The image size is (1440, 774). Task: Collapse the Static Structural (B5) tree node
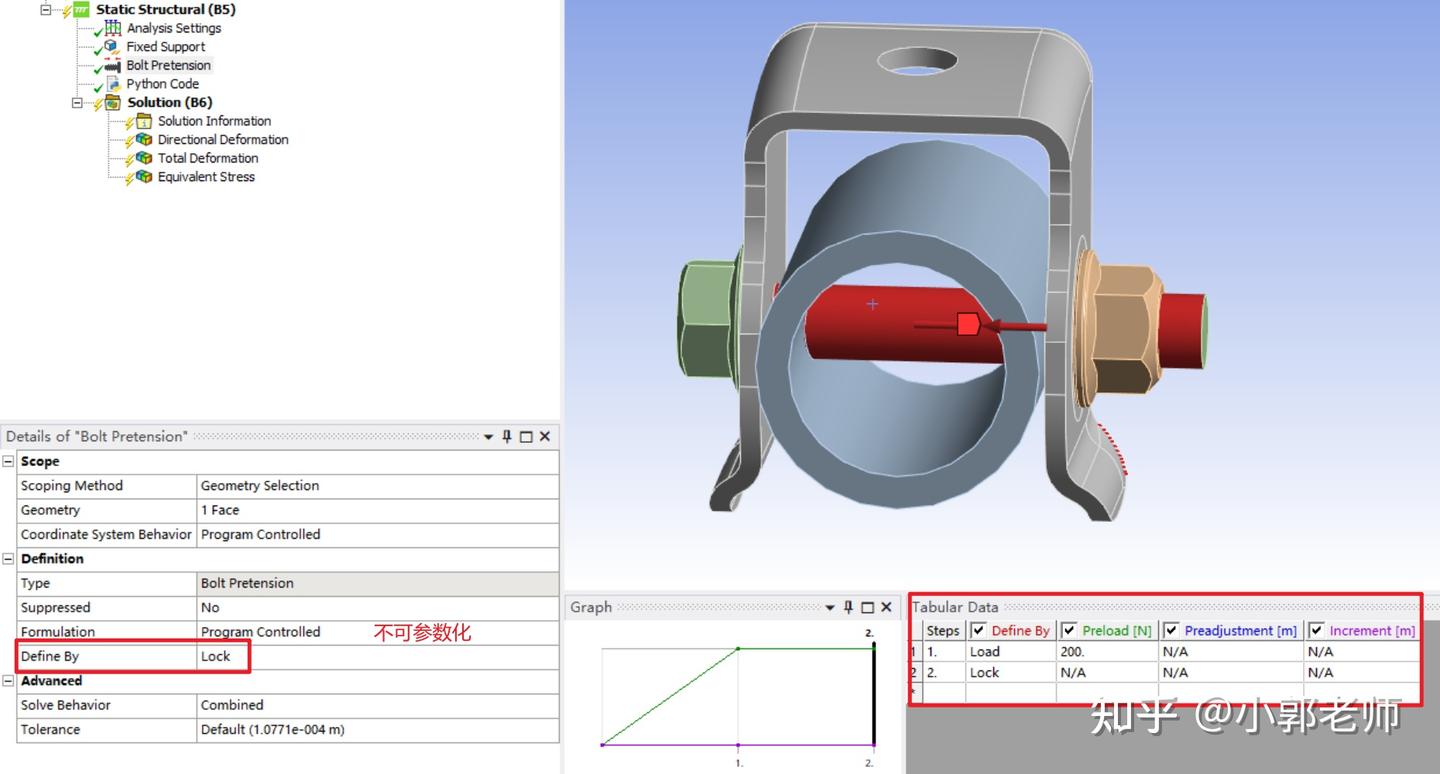click(x=46, y=10)
